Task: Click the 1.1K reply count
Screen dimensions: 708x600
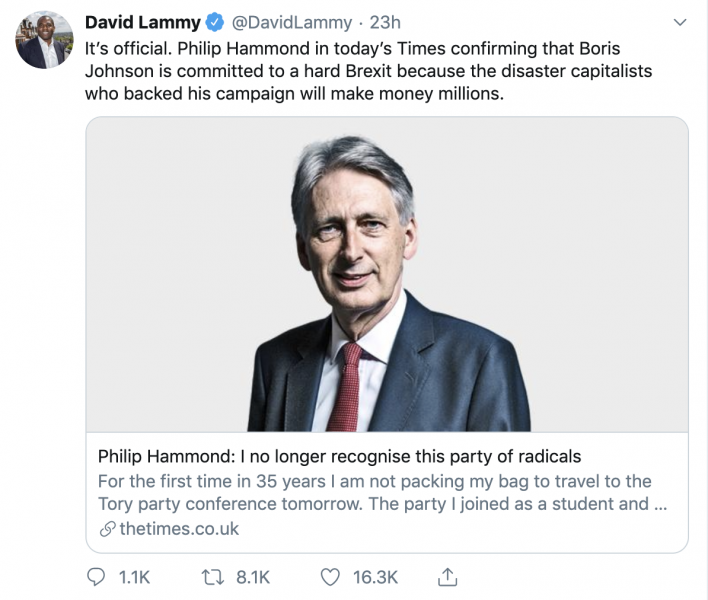Action: [x=133, y=577]
